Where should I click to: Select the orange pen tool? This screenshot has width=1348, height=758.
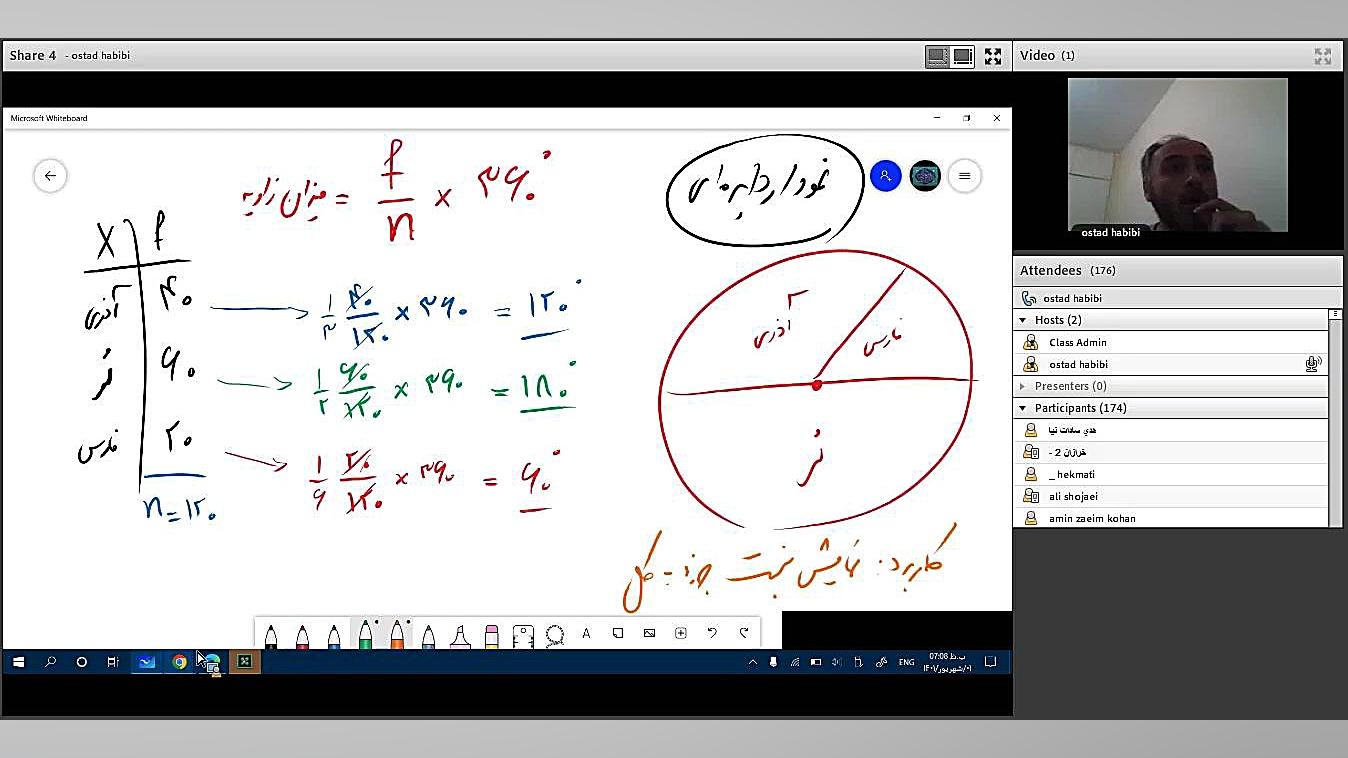[x=397, y=635]
